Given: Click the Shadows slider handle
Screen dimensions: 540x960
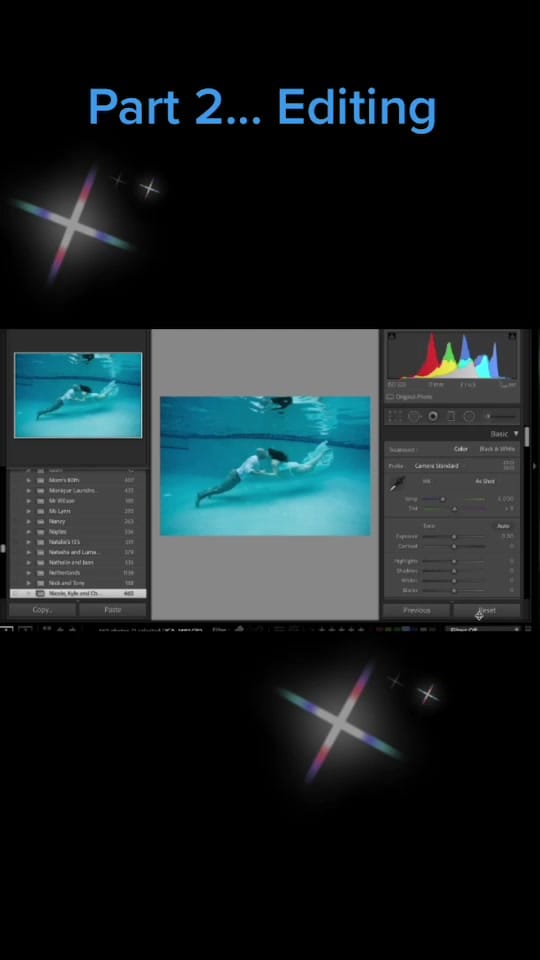Looking at the screenshot, I should pyautogui.click(x=454, y=571).
